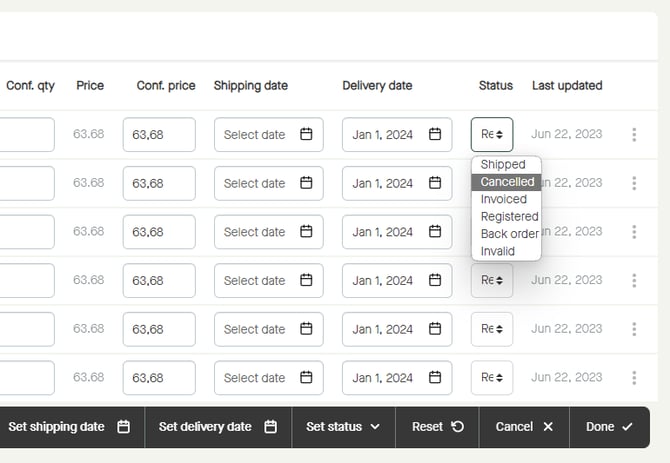Click calendar icon in first row delivery date
The height and width of the screenshot is (463, 670).
[x=435, y=135]
